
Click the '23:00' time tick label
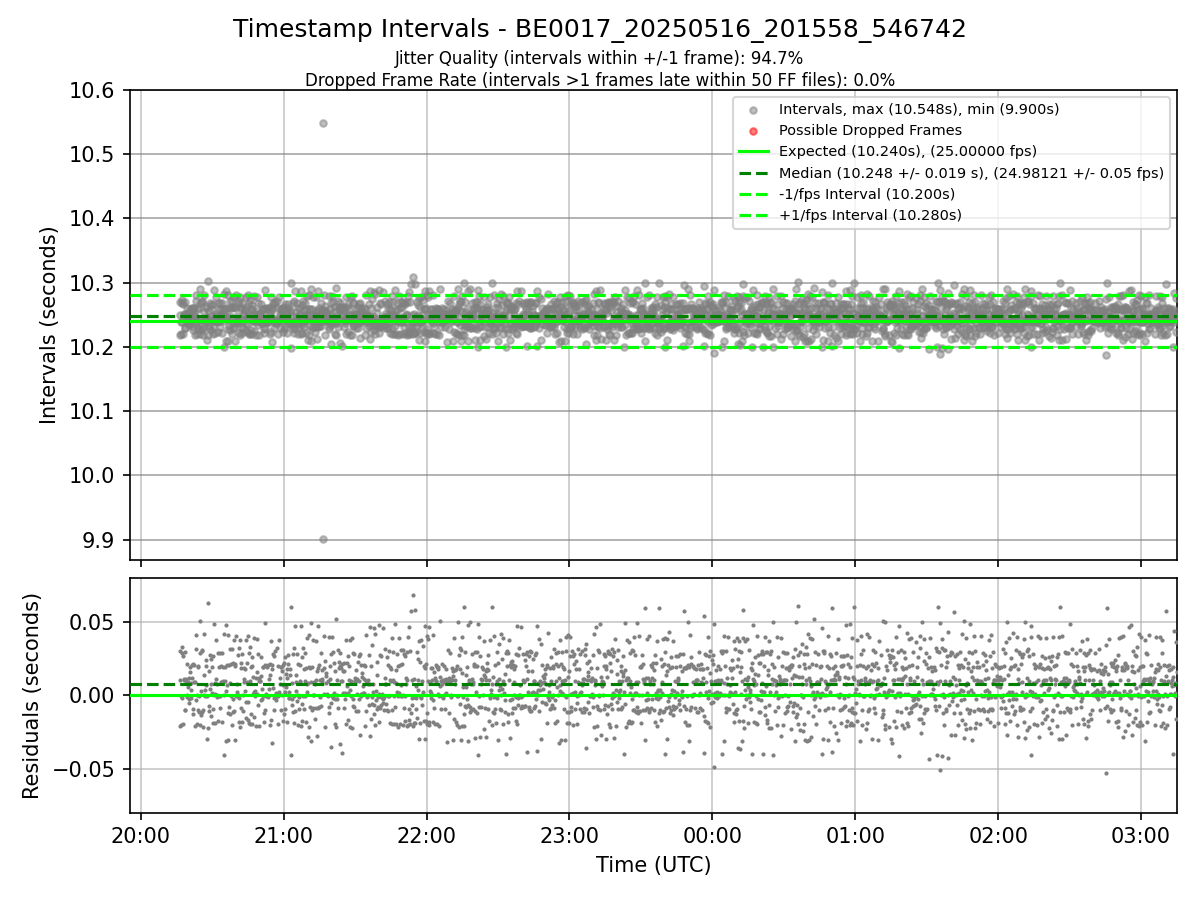coord(569,834)
